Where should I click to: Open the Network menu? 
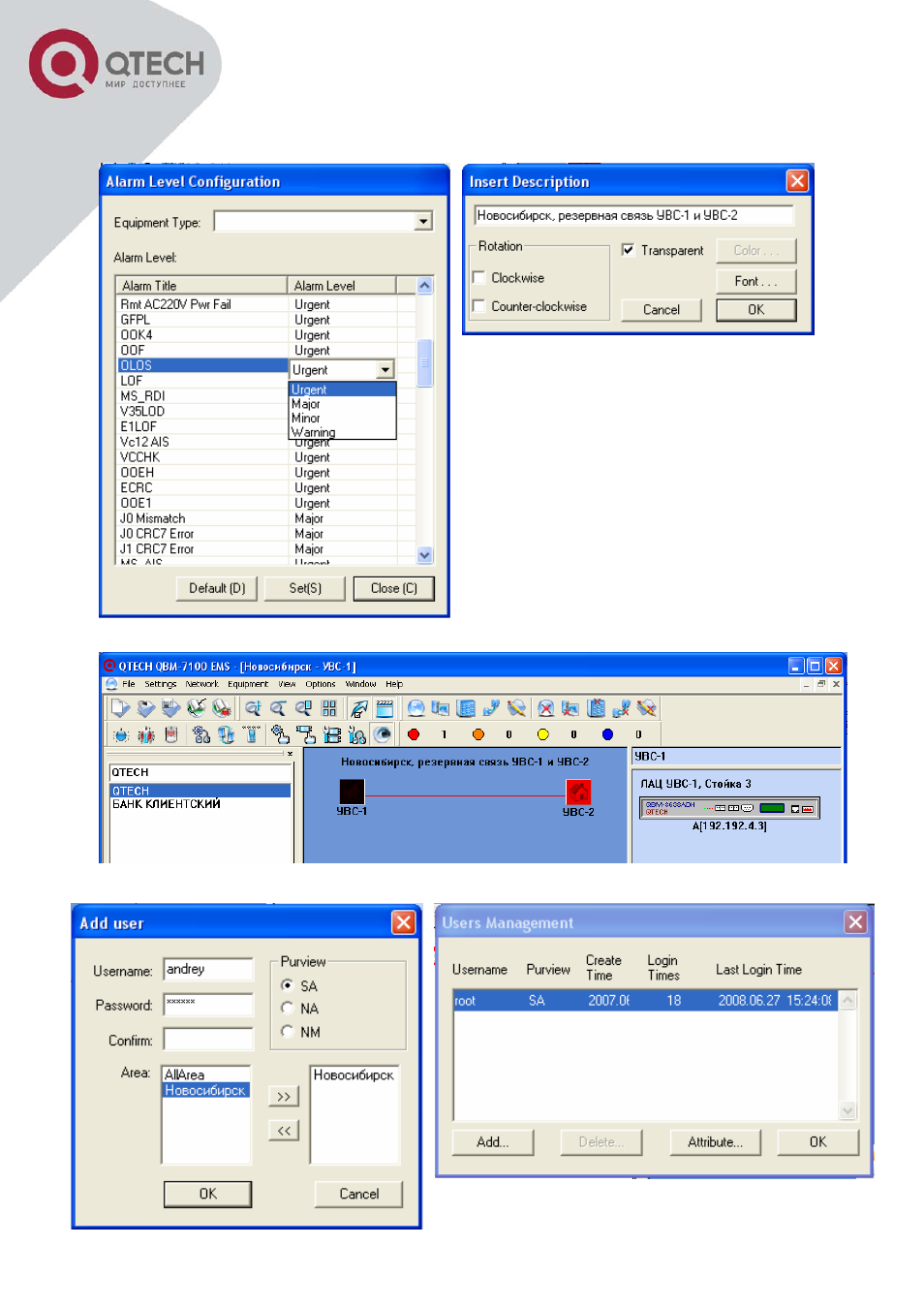202,684
